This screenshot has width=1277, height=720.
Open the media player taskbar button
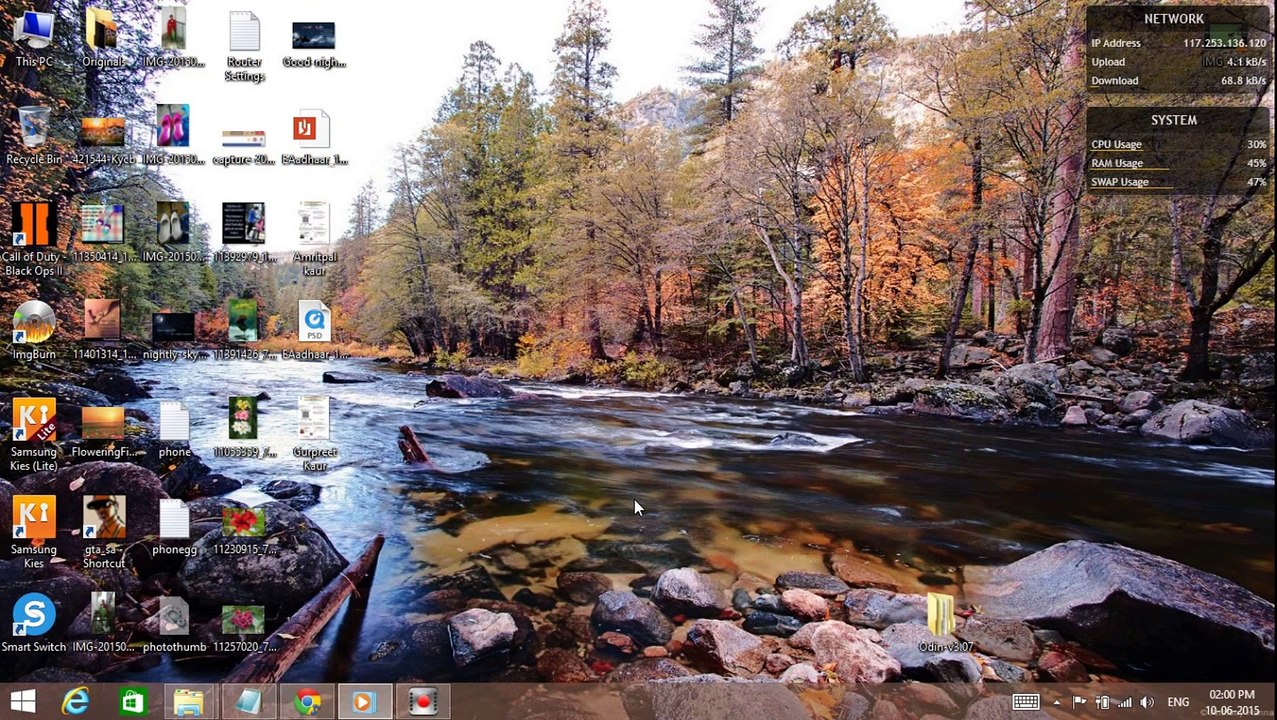364,702
